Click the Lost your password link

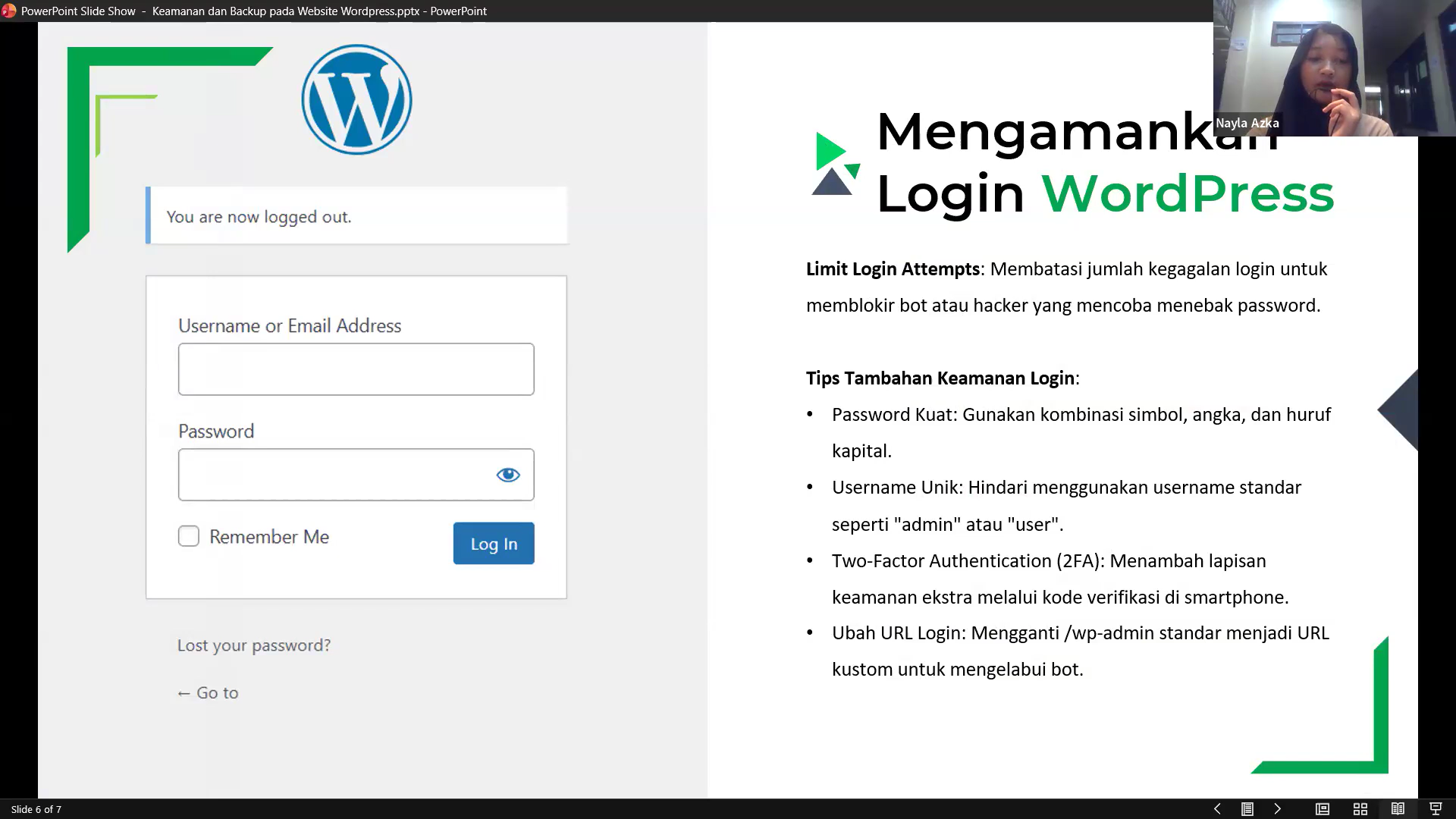tap(254, 645)
